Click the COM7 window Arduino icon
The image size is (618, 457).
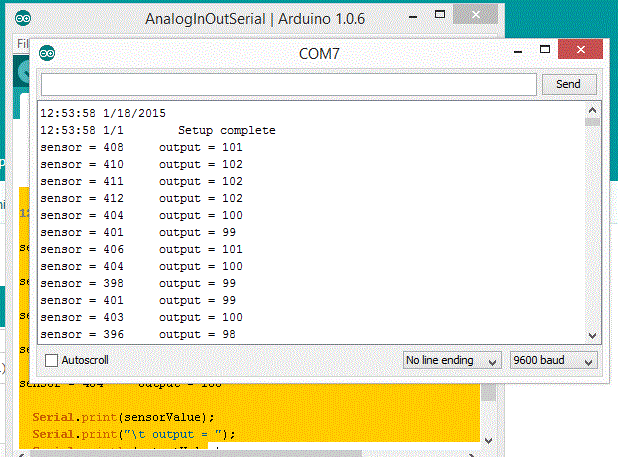click(47, 53)
